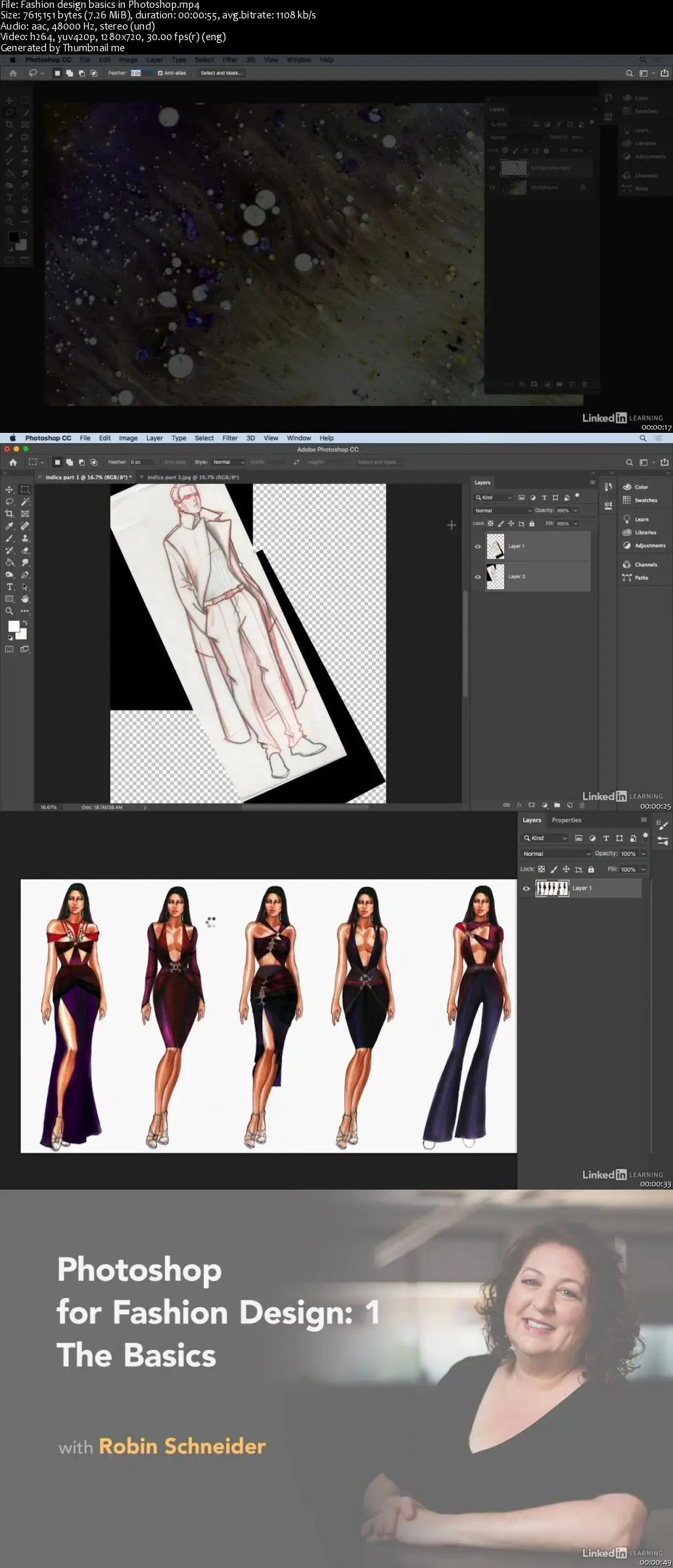Click Apple menu in Indica part 1 frame
The height and width of the screenshot is (1568, 673).
(12, 438)
